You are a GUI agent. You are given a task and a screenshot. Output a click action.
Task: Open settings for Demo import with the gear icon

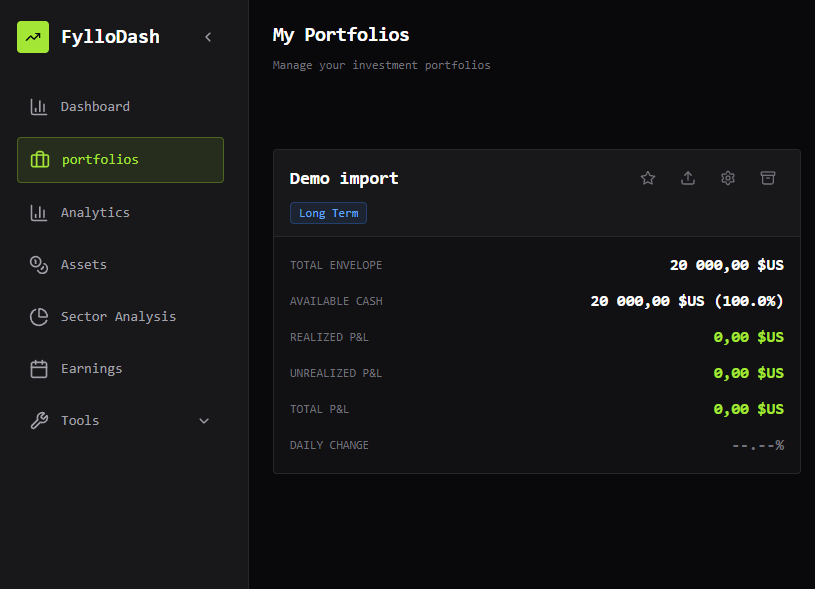coord(727,177)
